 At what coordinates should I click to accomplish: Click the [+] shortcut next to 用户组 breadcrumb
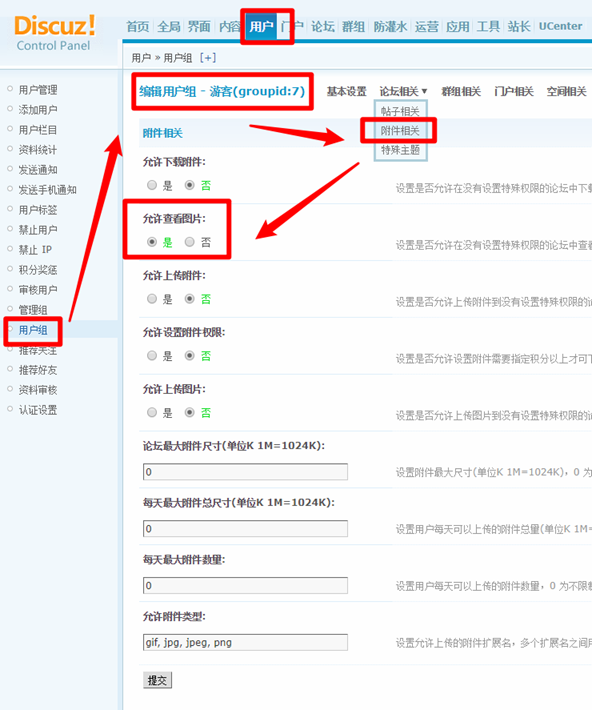(208, 58)
